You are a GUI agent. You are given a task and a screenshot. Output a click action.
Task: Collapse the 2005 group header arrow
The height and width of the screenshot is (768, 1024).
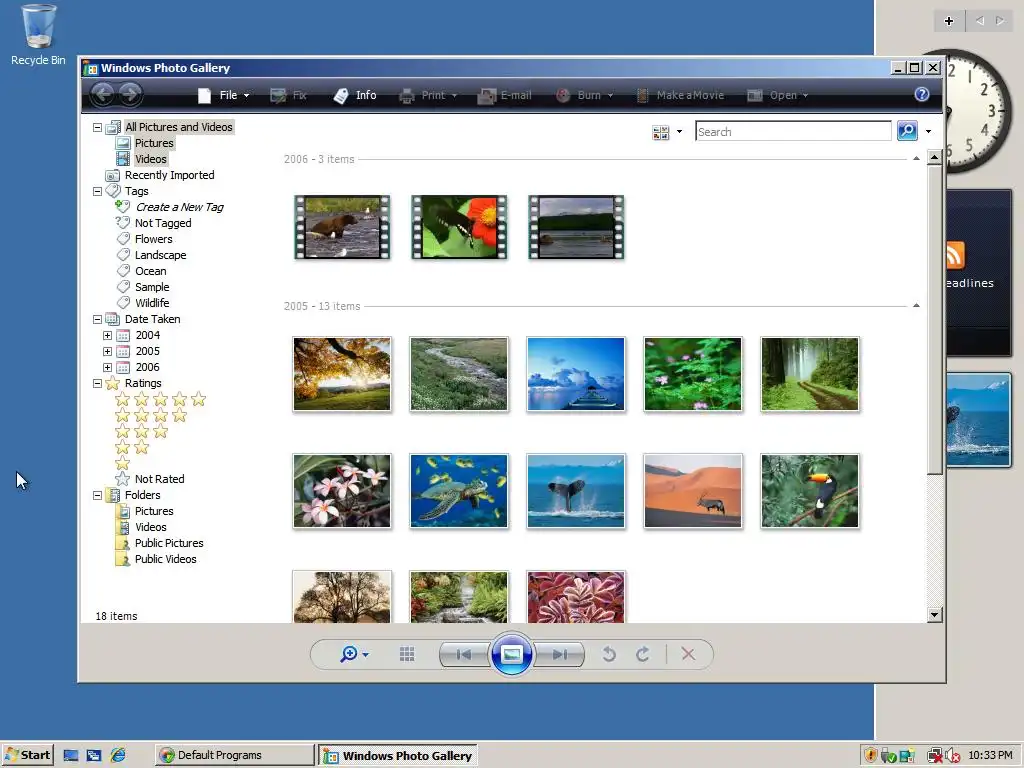pos(916,306)
